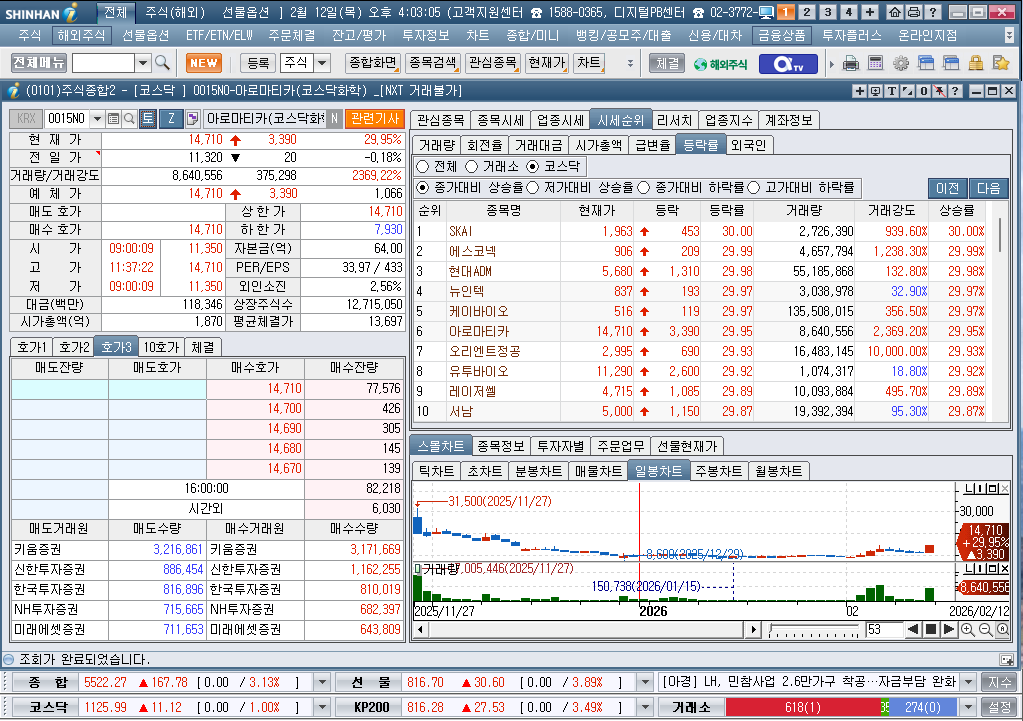Click the 해외주식 globe icon
The image size is (1023, 721).
click(x=721, y=64)
